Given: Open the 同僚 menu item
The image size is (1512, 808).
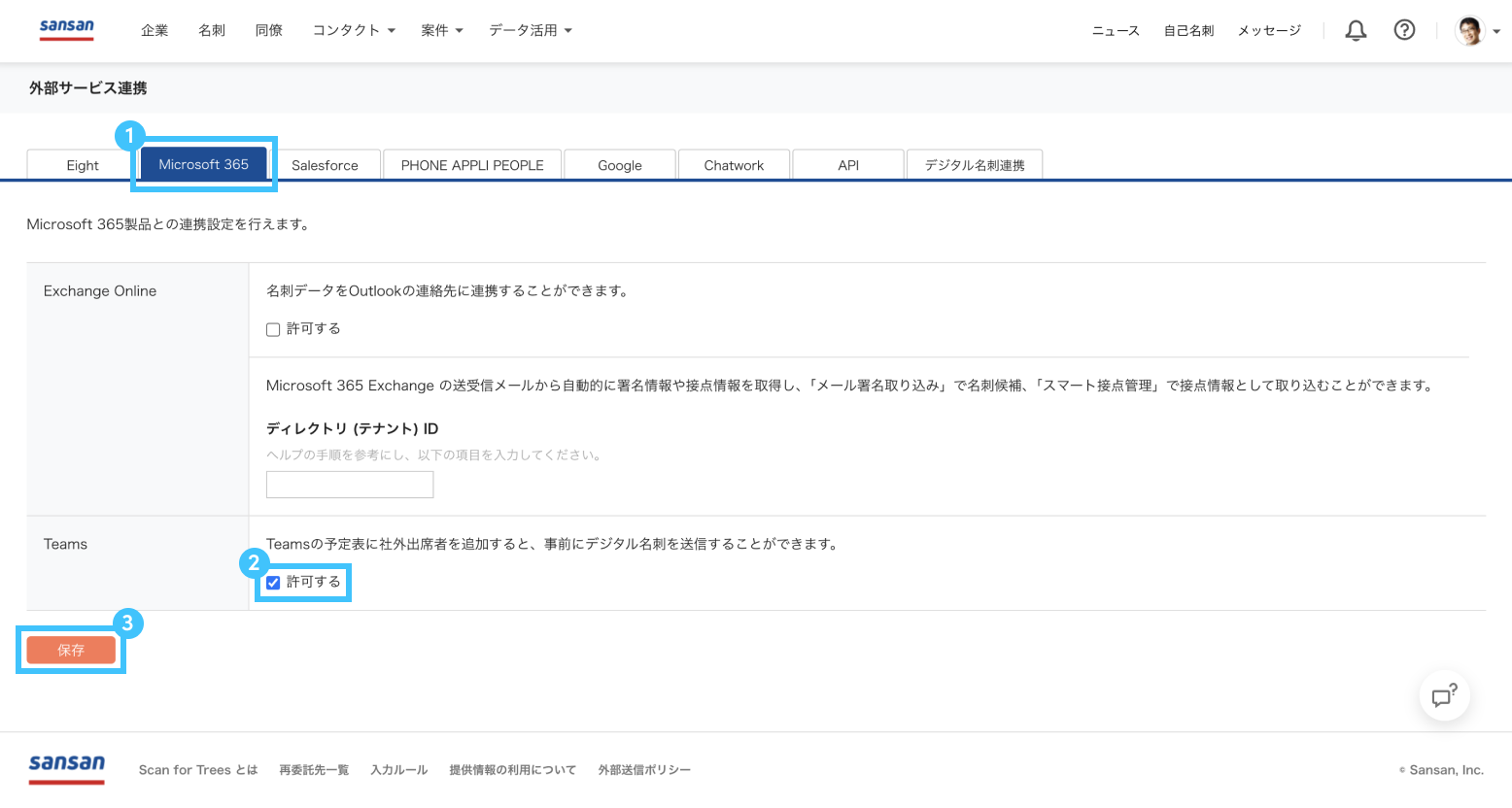Looking at the screenshot, I should [x=269, y=30].
